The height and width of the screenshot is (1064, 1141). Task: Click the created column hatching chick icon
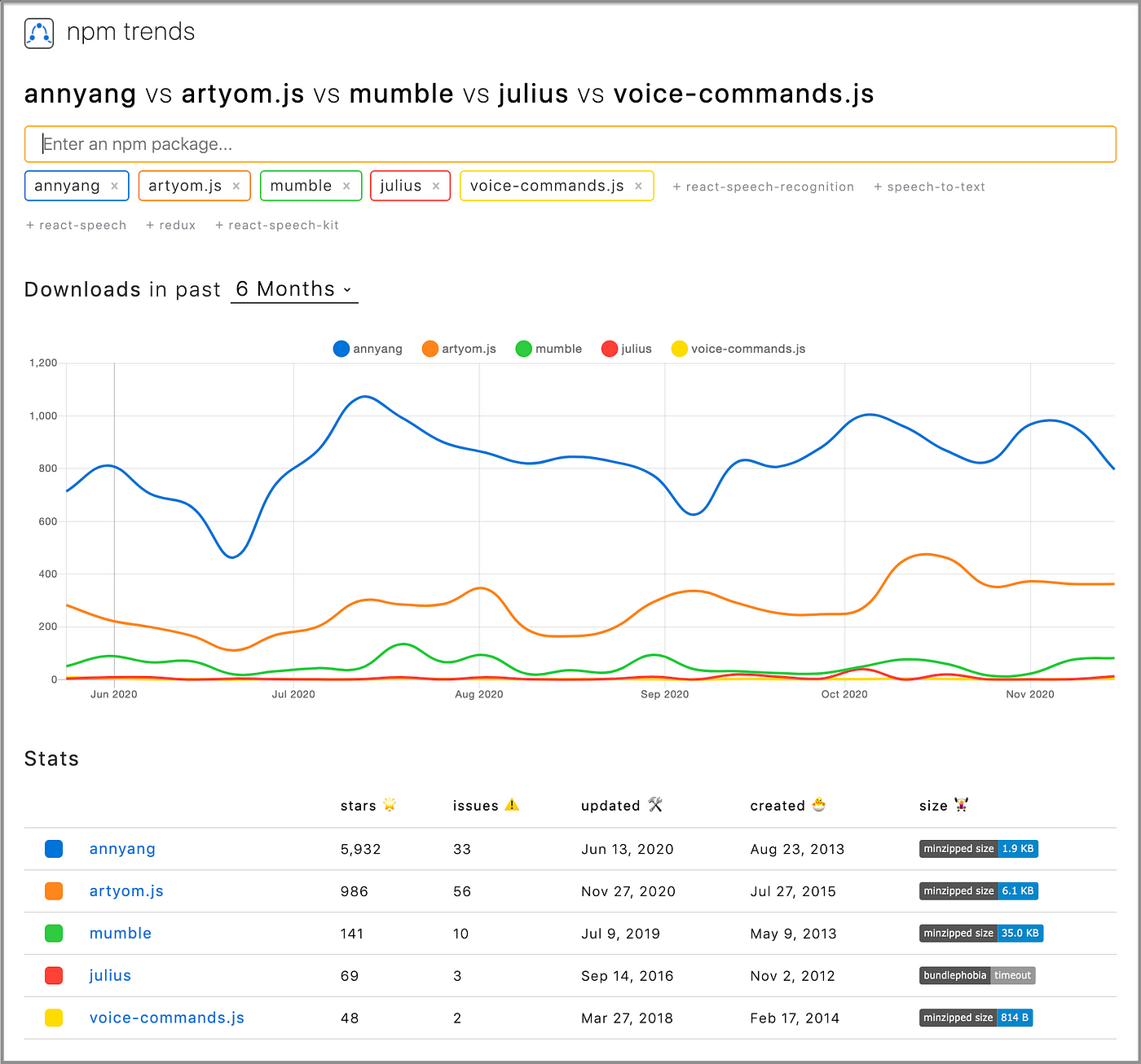coord(819,805)
